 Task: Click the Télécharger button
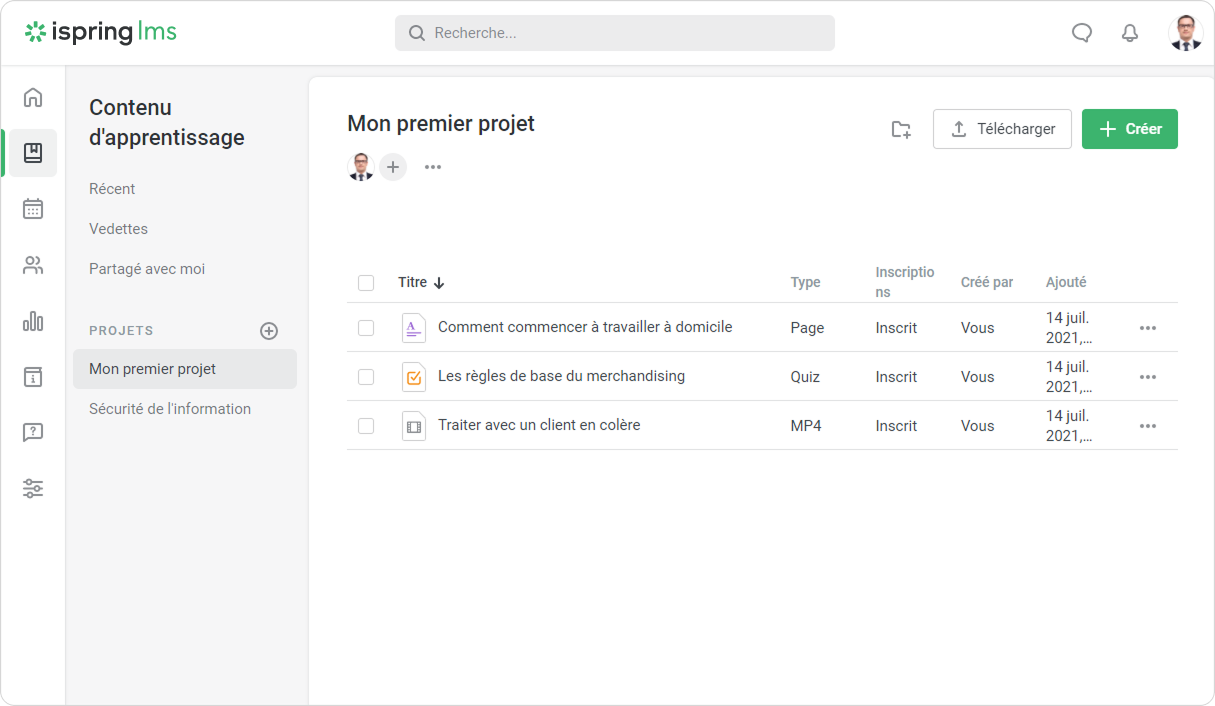1001,129
